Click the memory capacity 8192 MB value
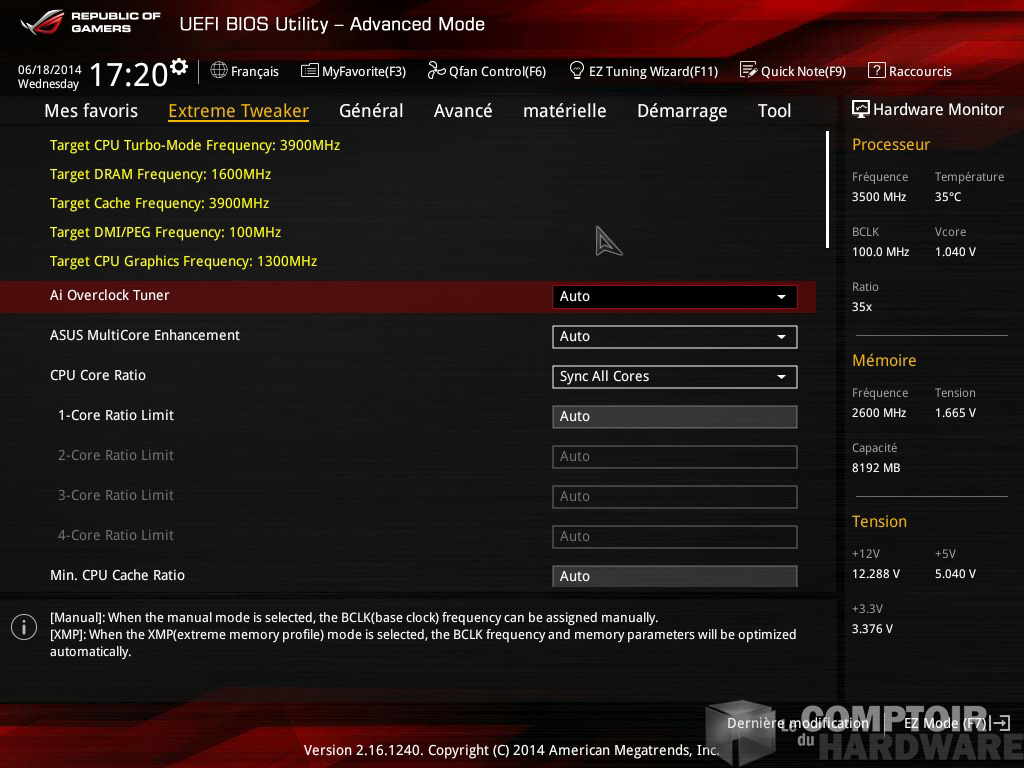 point(876,468)
